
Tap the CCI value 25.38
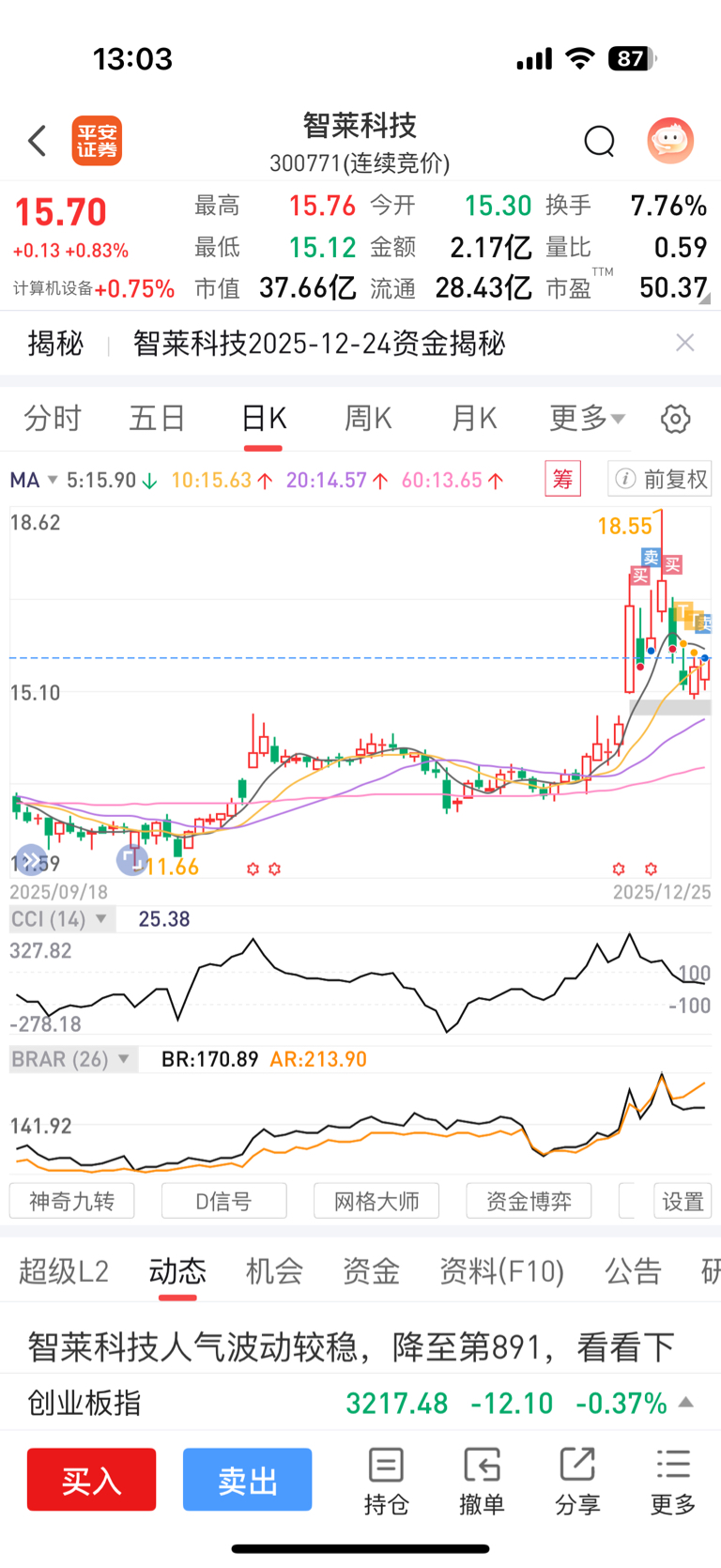click(x=164, y=918)
